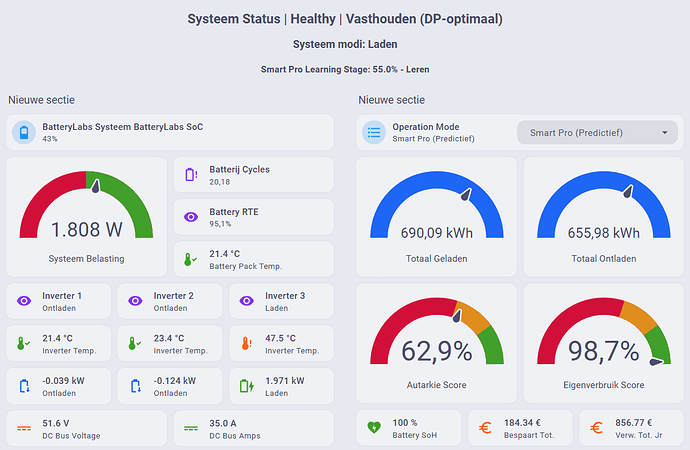Click the Verw. Tot. Jr euro icon

[x=596, y=428]
